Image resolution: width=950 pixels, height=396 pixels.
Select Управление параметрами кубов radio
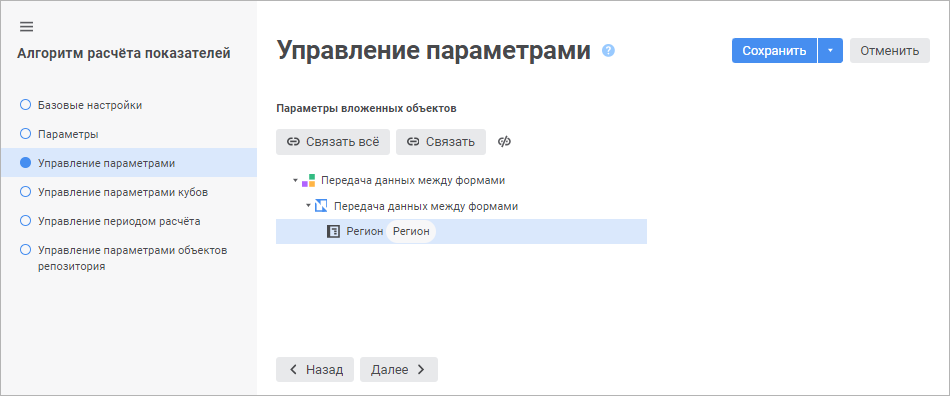[x=25, y=192]
